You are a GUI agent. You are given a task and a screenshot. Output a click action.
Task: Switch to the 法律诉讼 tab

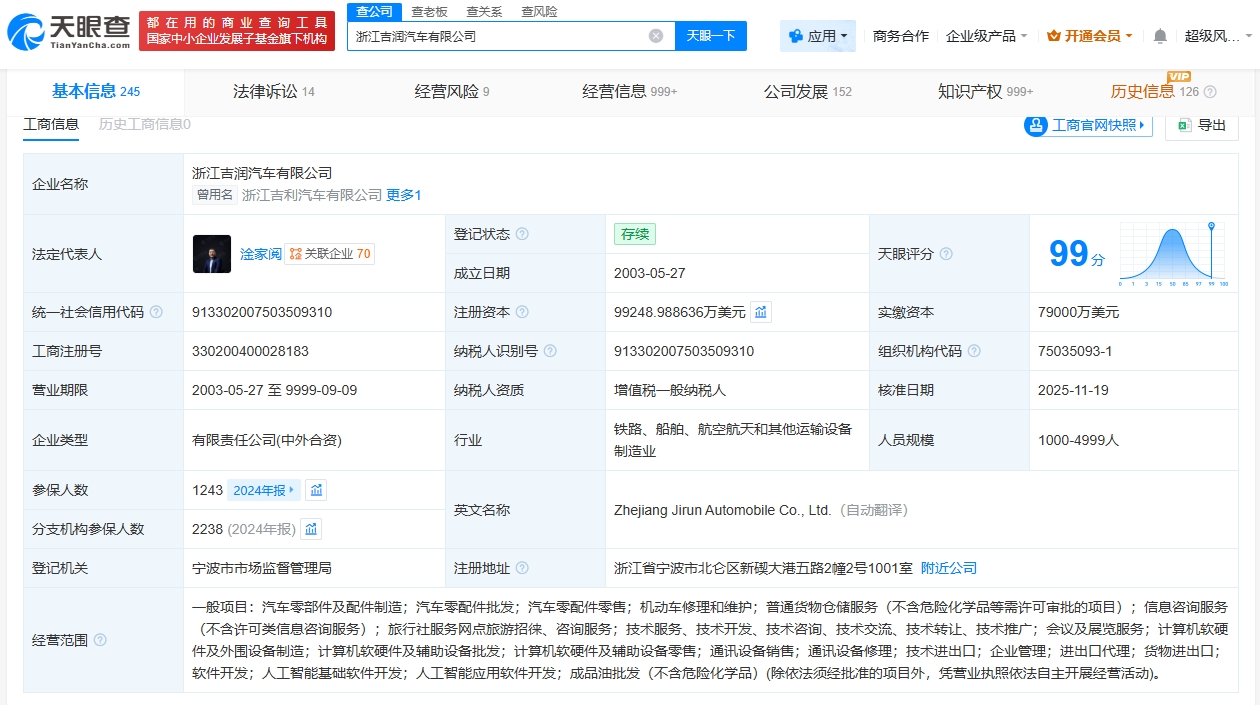coord(273,92)
